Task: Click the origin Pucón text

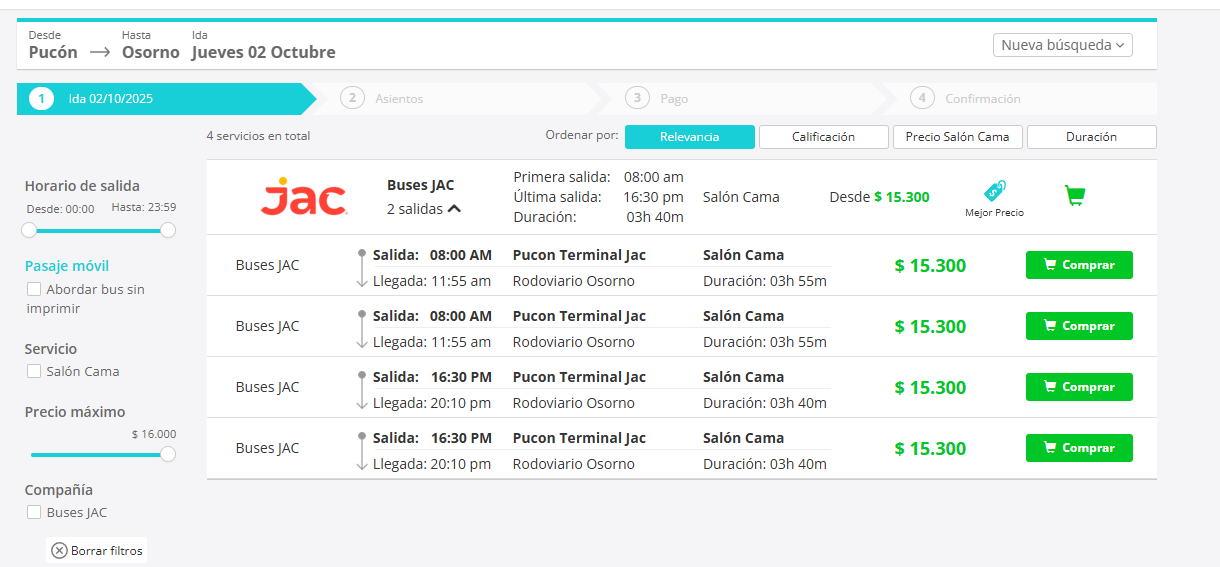Action: [x=53, y=52]
